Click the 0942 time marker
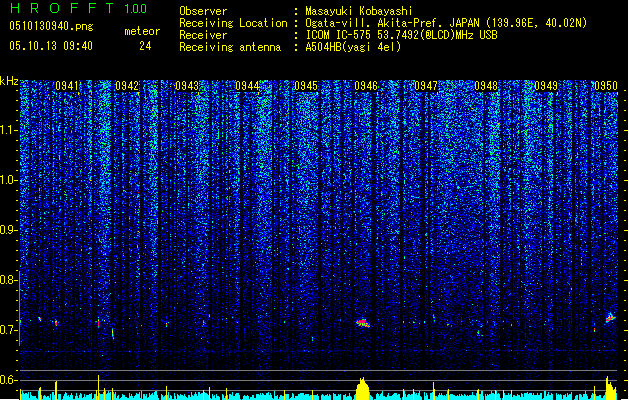The image size is (629, 400). point(127,86)
